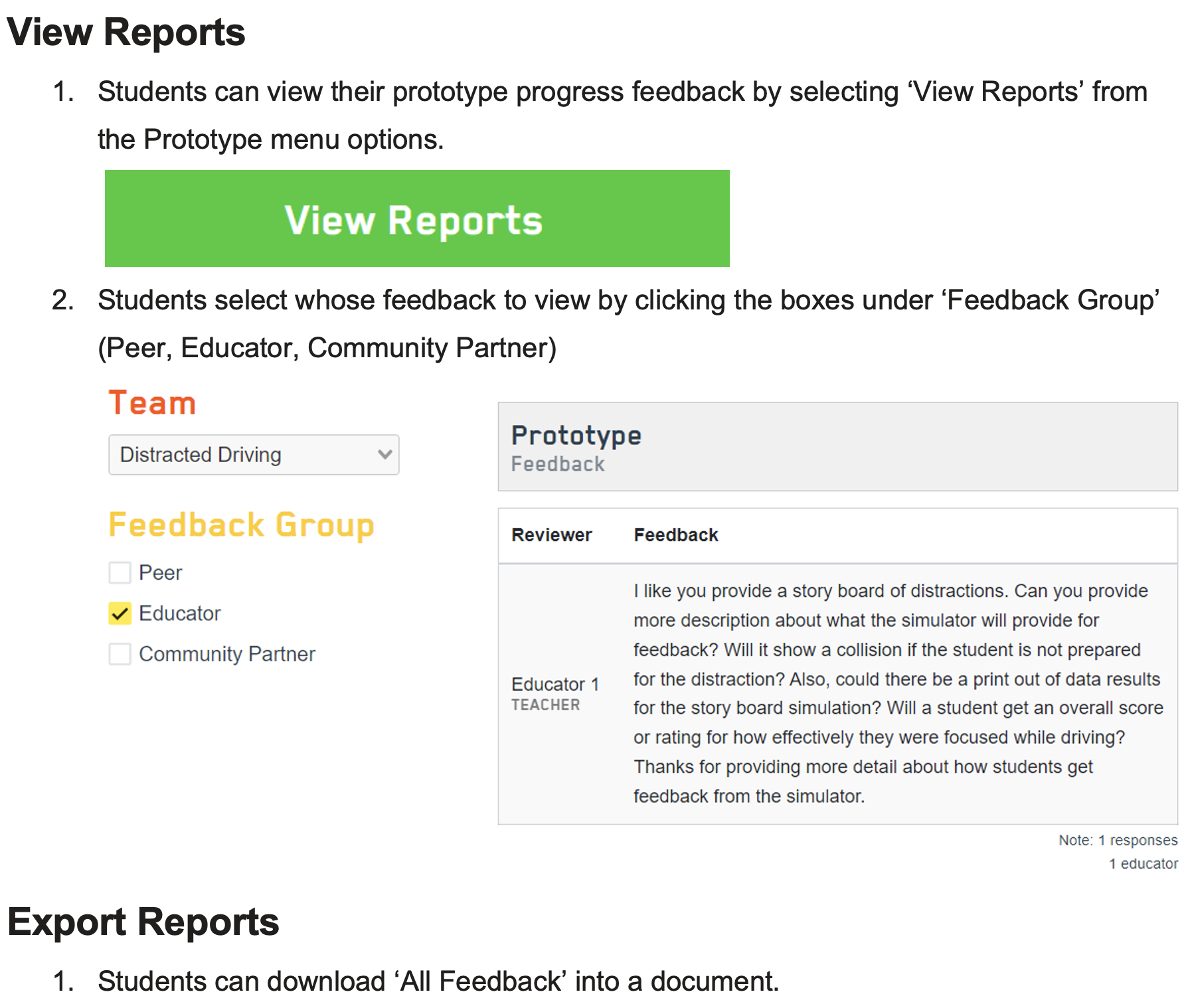Click the Reviewer column header
1190x1008 pixels.
(x=551, y=535)
